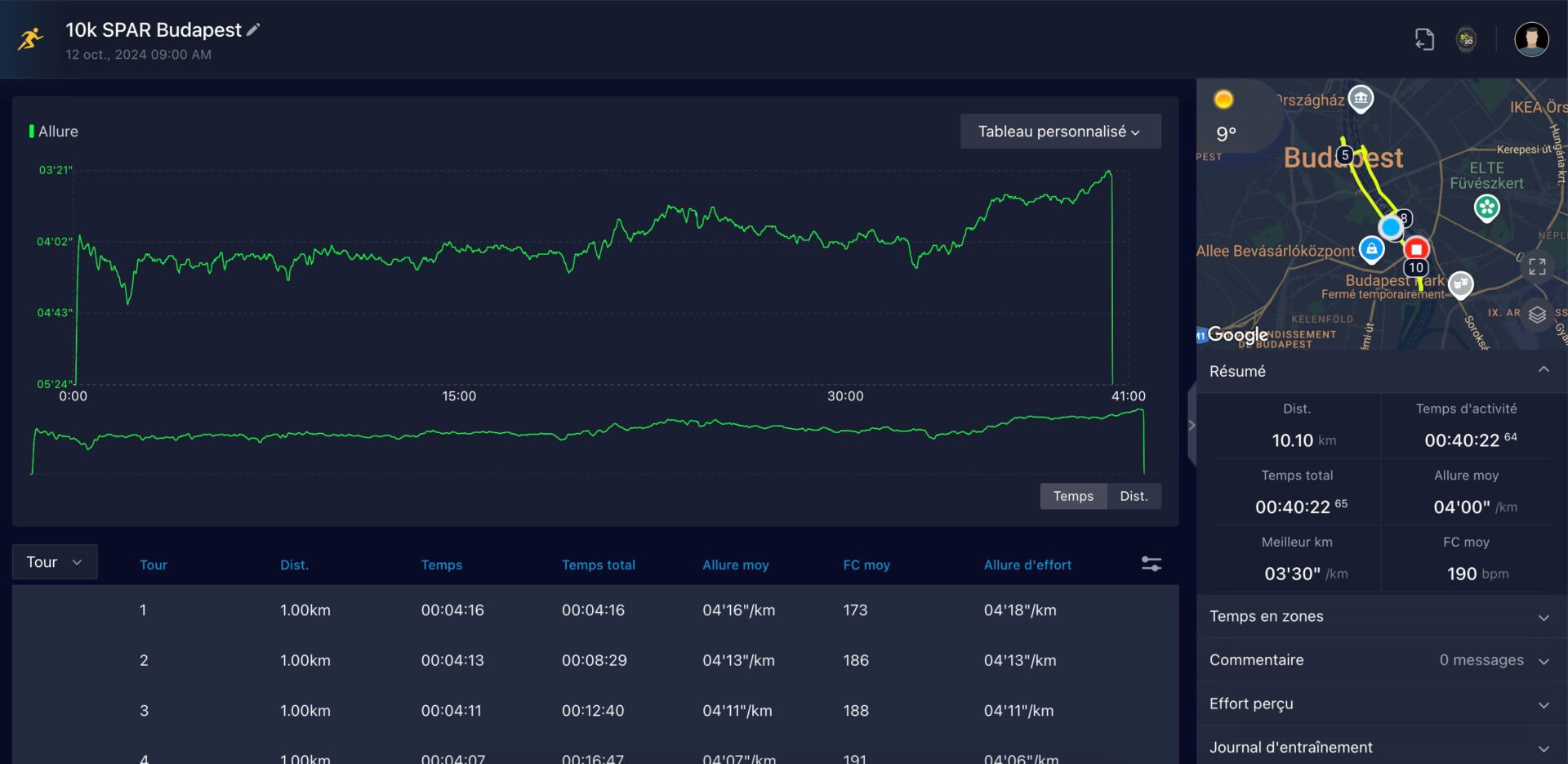Click the FC moy column header
This screenshot has height=764, width=1568.
(866, 565)
